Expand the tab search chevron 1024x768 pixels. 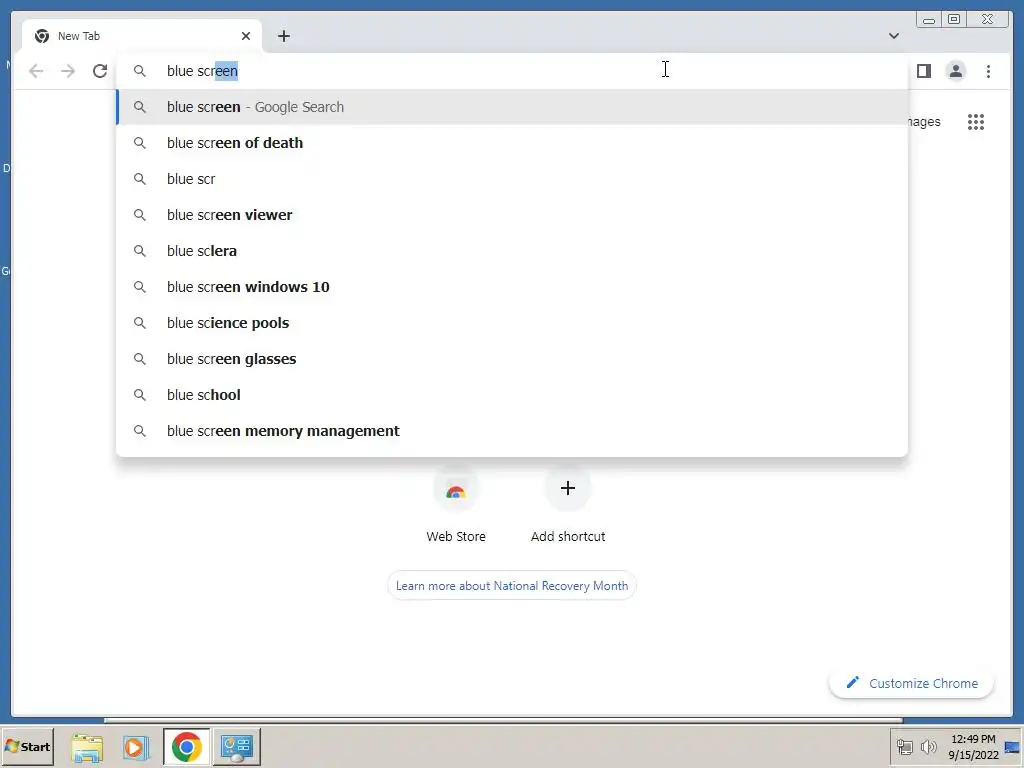pos(893,36)
